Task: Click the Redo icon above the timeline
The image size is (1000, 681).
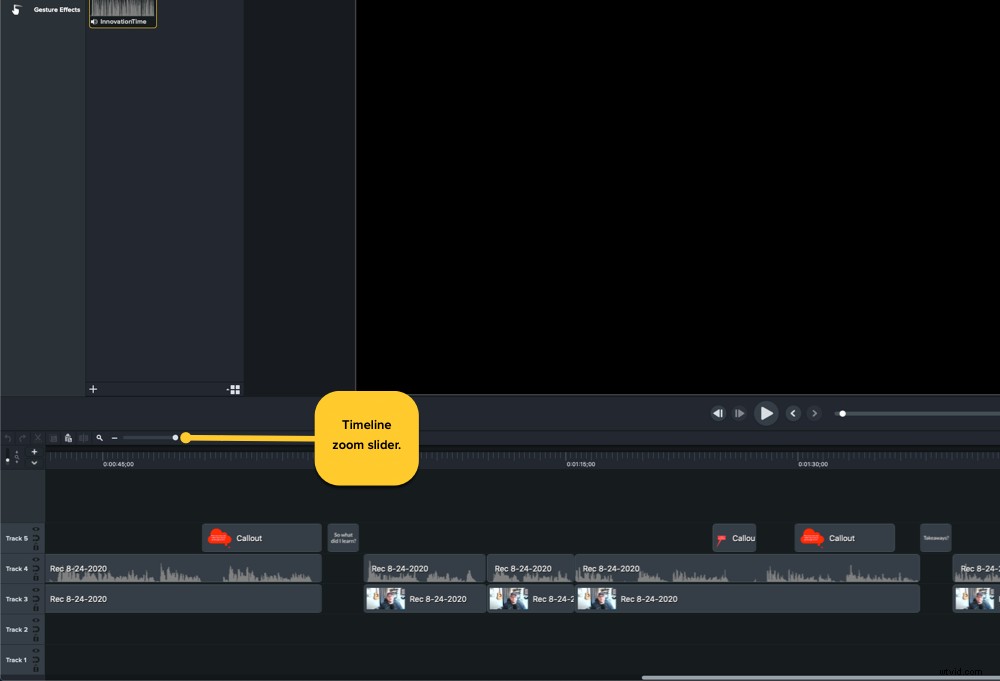Action: tap(22, 437)
